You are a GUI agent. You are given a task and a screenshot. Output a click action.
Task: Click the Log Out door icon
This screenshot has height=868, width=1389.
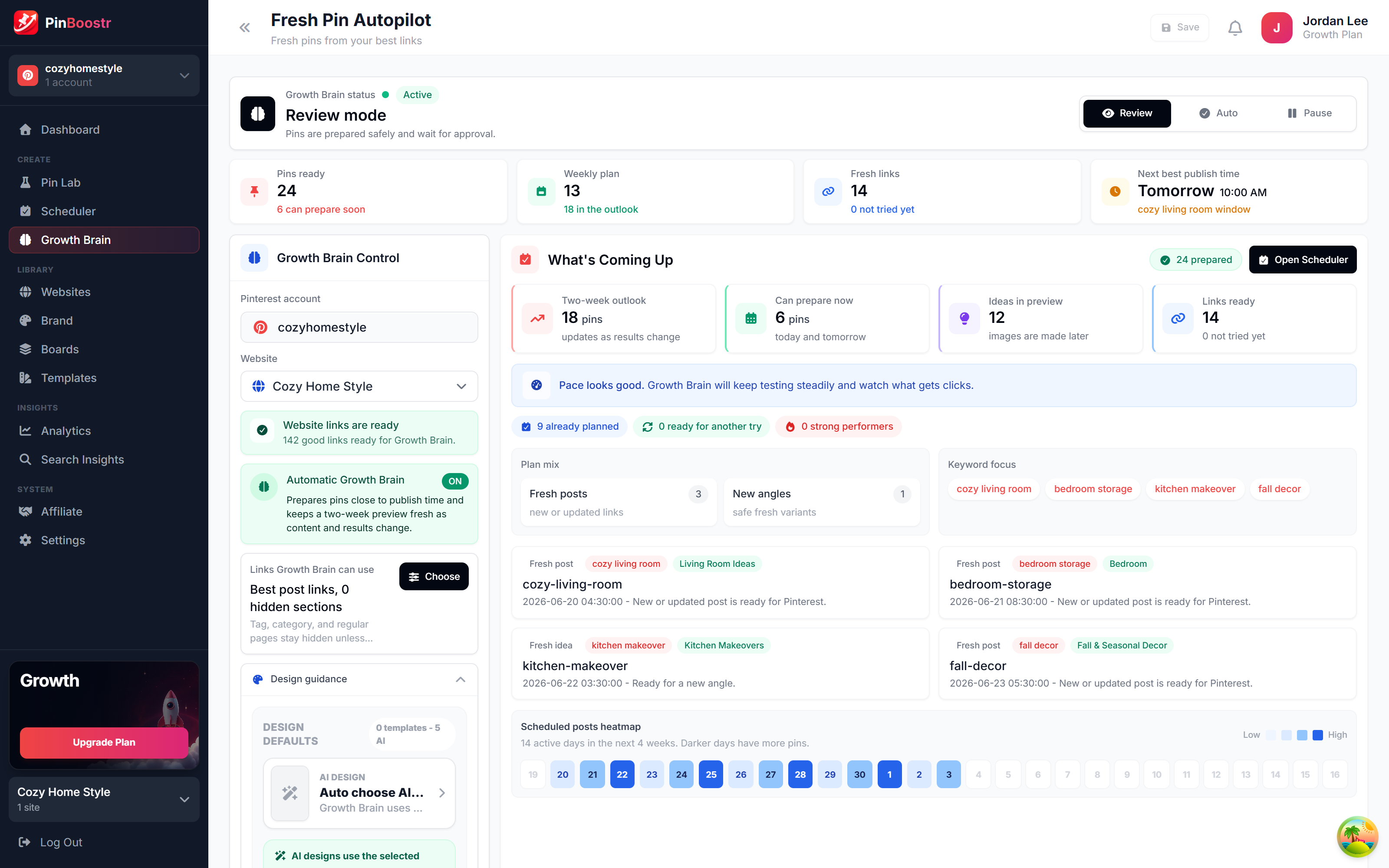pyautogui.click(x=25, y=842)
